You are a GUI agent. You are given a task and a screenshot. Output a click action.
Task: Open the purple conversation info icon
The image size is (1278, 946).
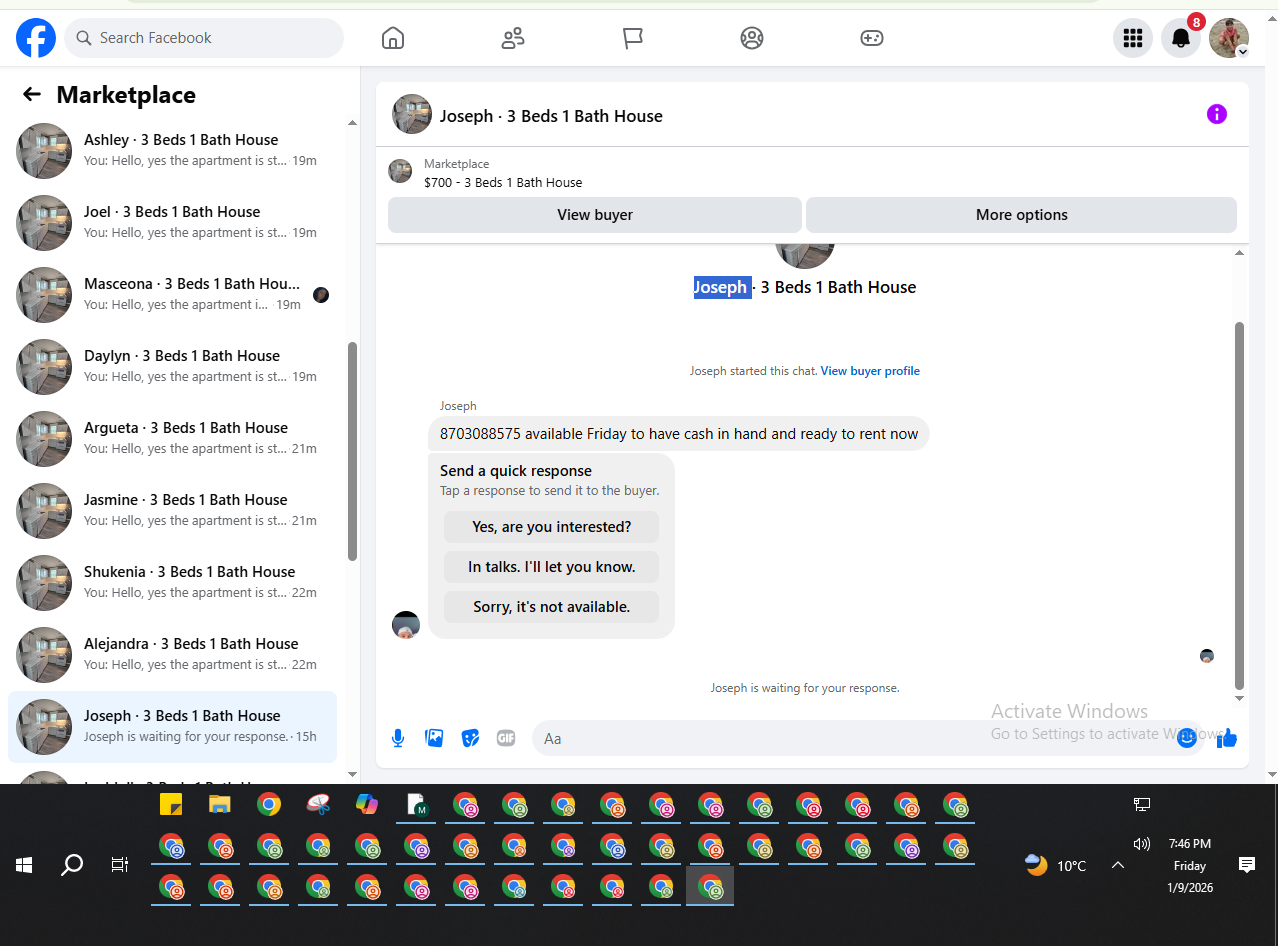[1216, 114]
